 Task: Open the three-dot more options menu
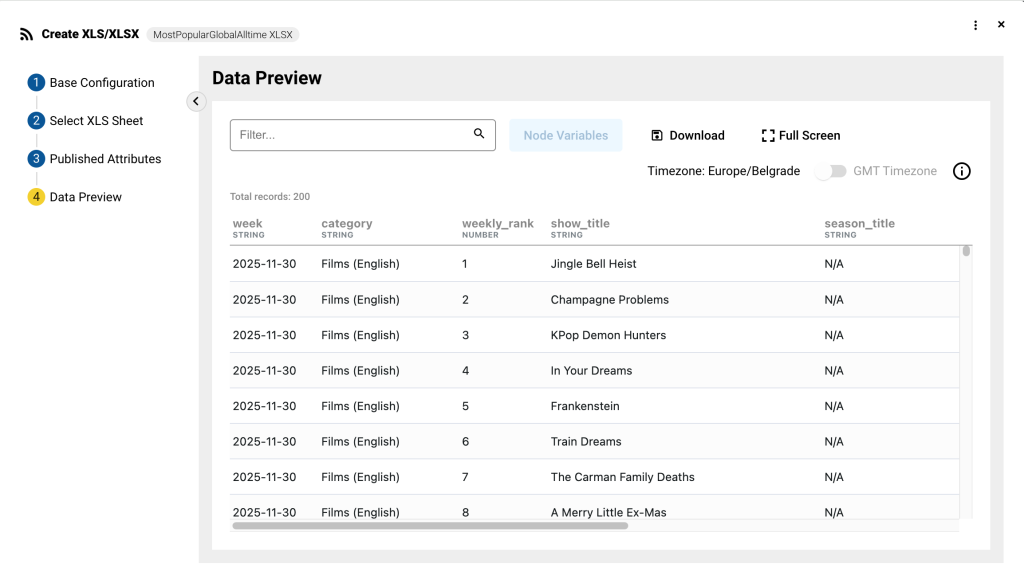[975, 25]
